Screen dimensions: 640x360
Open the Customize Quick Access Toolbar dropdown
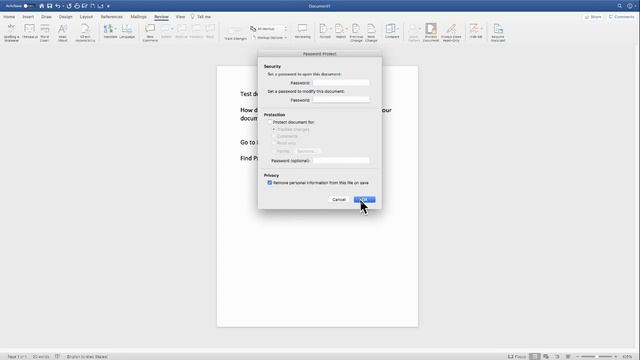(108, 6)
